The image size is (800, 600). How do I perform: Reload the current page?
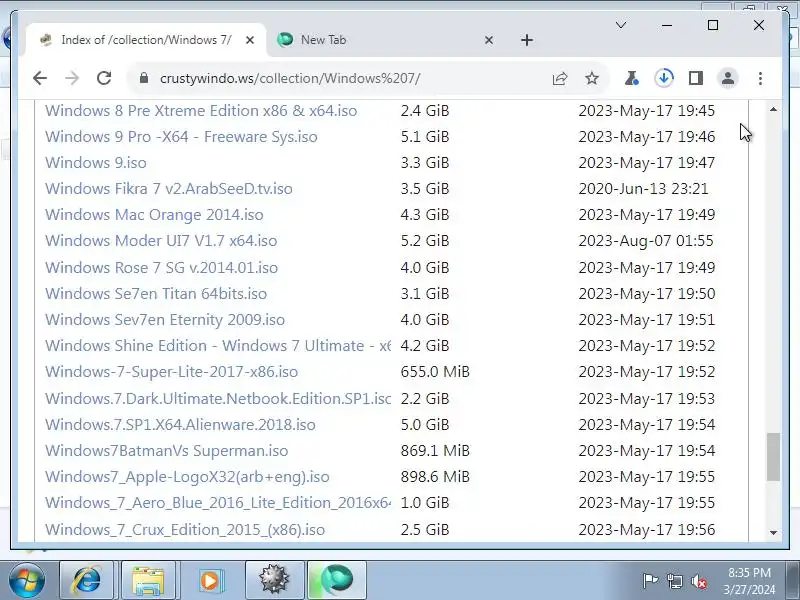[104, 78]
